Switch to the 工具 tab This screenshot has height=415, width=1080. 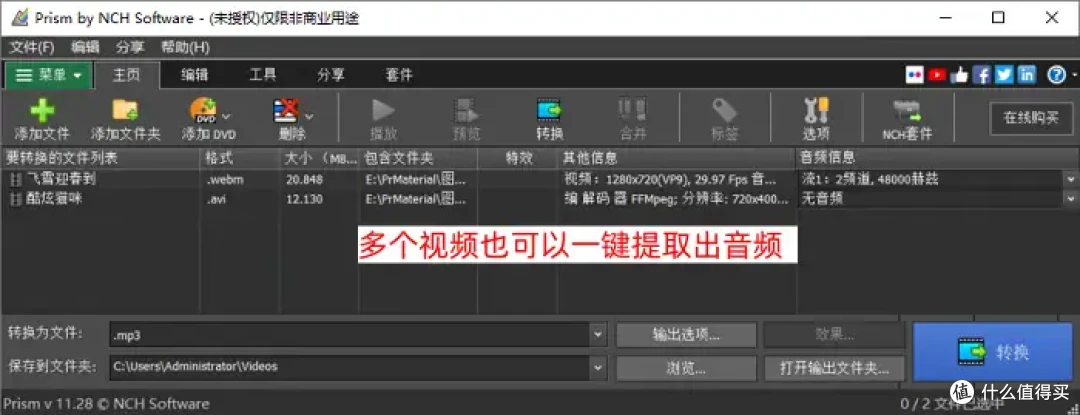coord(262,75)
